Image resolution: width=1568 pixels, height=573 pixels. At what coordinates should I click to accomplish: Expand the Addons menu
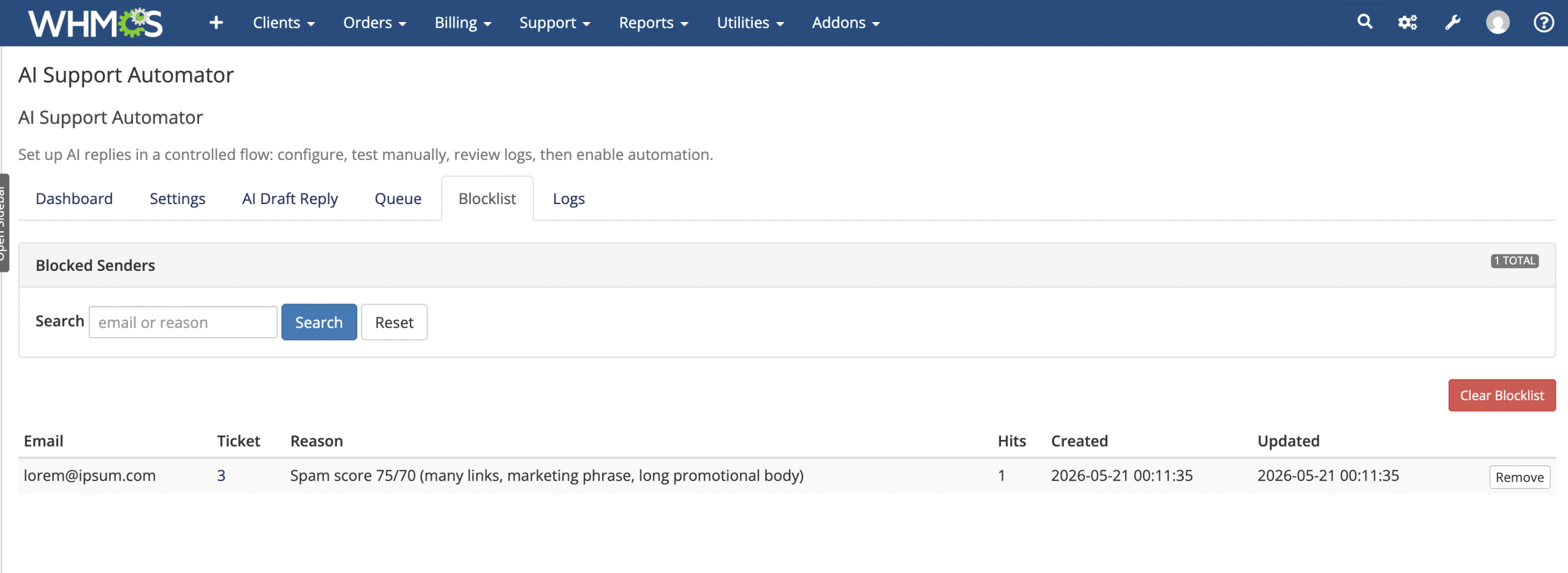[x=846, y=23]
